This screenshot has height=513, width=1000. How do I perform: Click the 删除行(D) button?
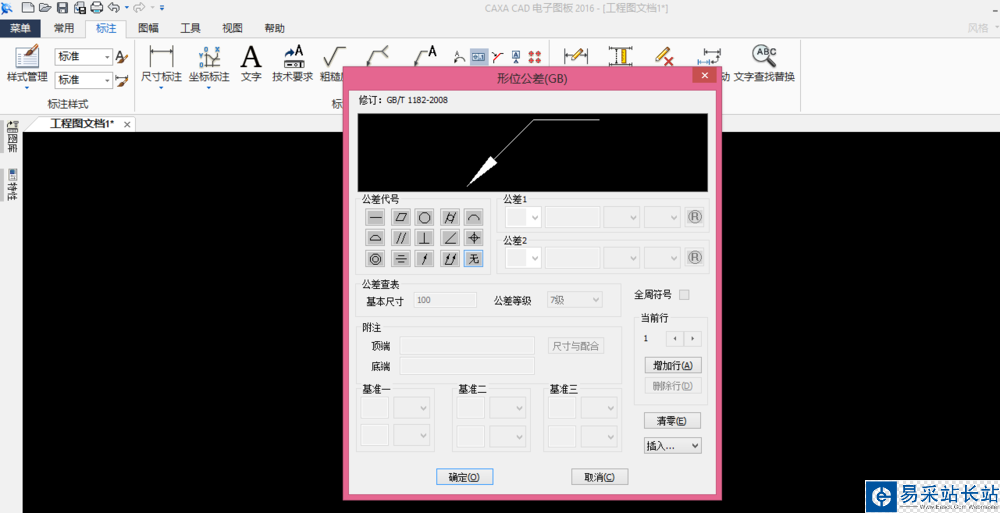point(673,386)
